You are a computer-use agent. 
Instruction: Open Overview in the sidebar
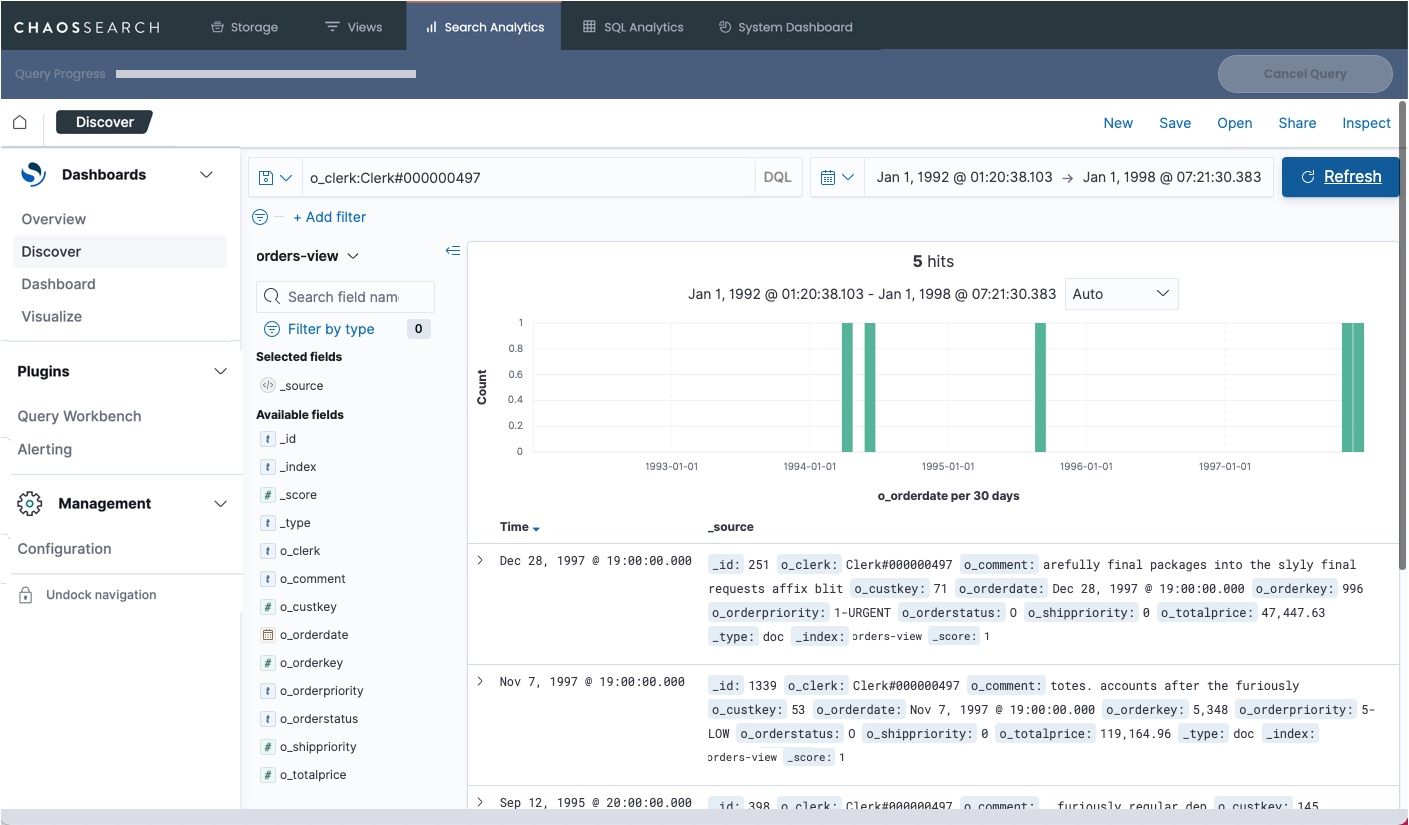54,219
